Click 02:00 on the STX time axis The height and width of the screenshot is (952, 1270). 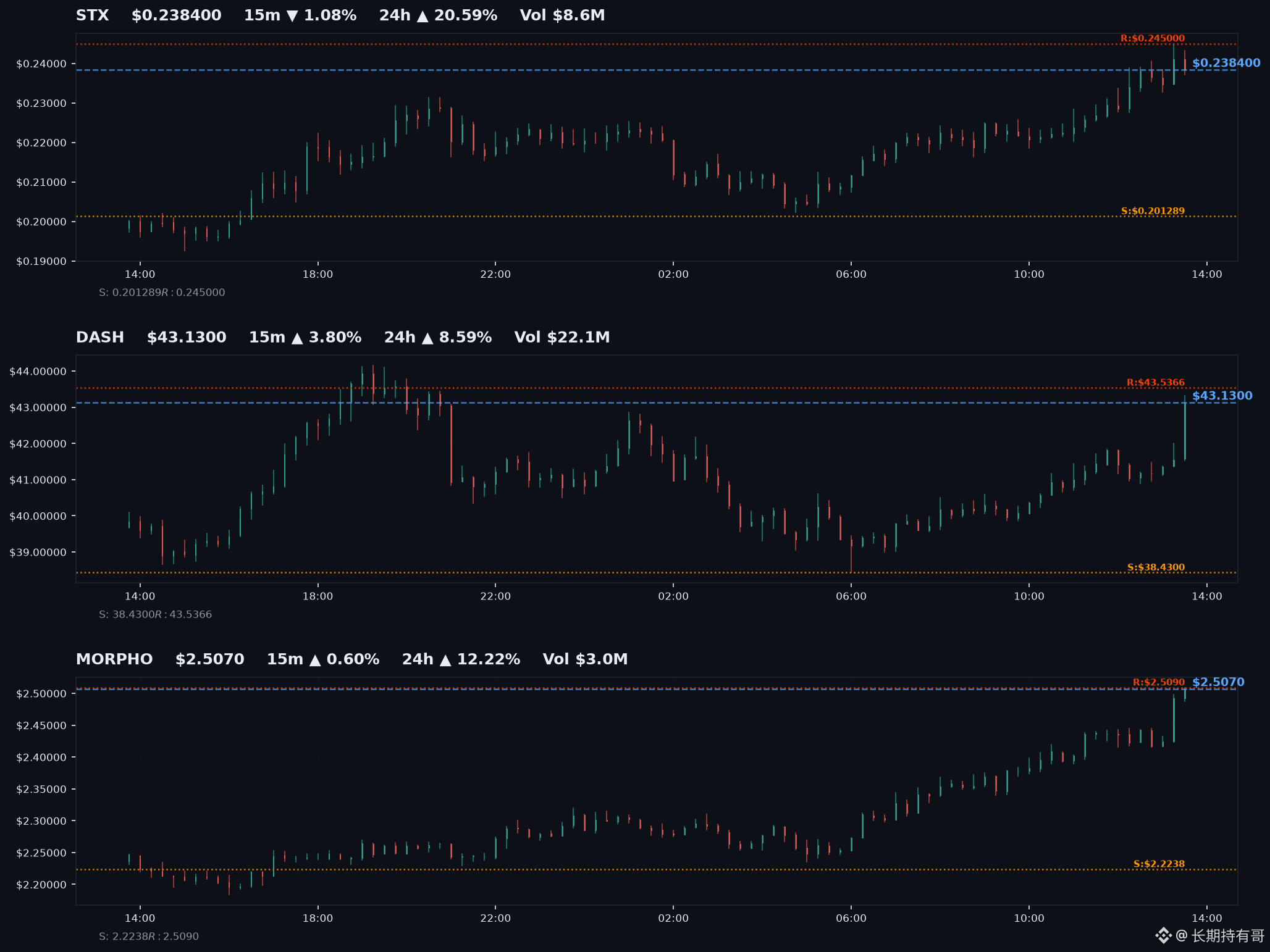click(x=673, y=275)
